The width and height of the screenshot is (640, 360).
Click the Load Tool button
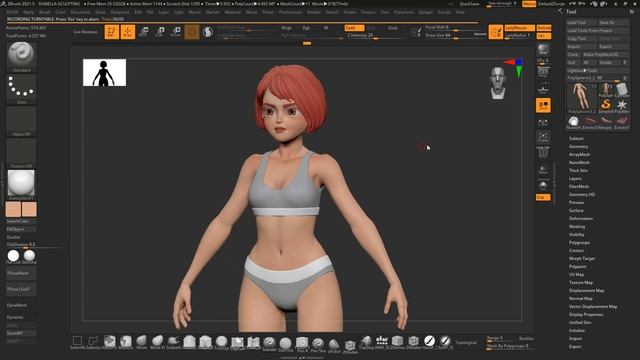[581, 22]
